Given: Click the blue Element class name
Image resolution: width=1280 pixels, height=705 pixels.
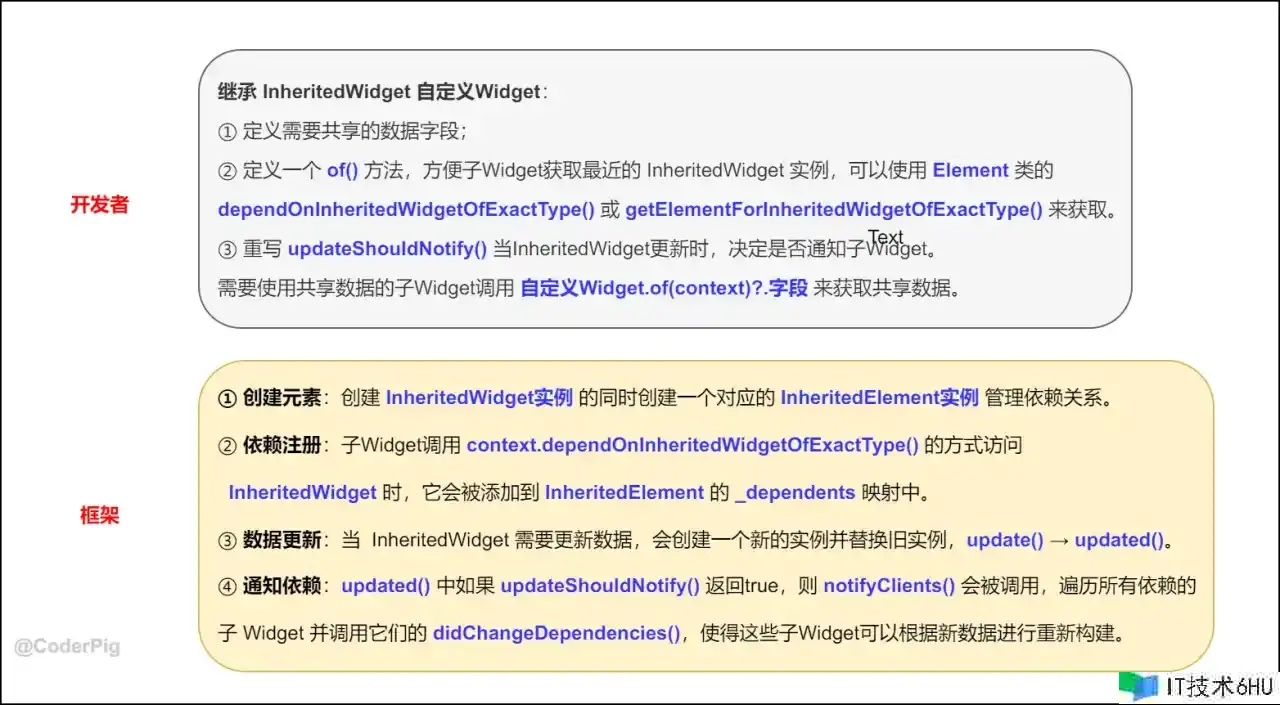Looking at the screenshot, I should [x=970, y=170].
